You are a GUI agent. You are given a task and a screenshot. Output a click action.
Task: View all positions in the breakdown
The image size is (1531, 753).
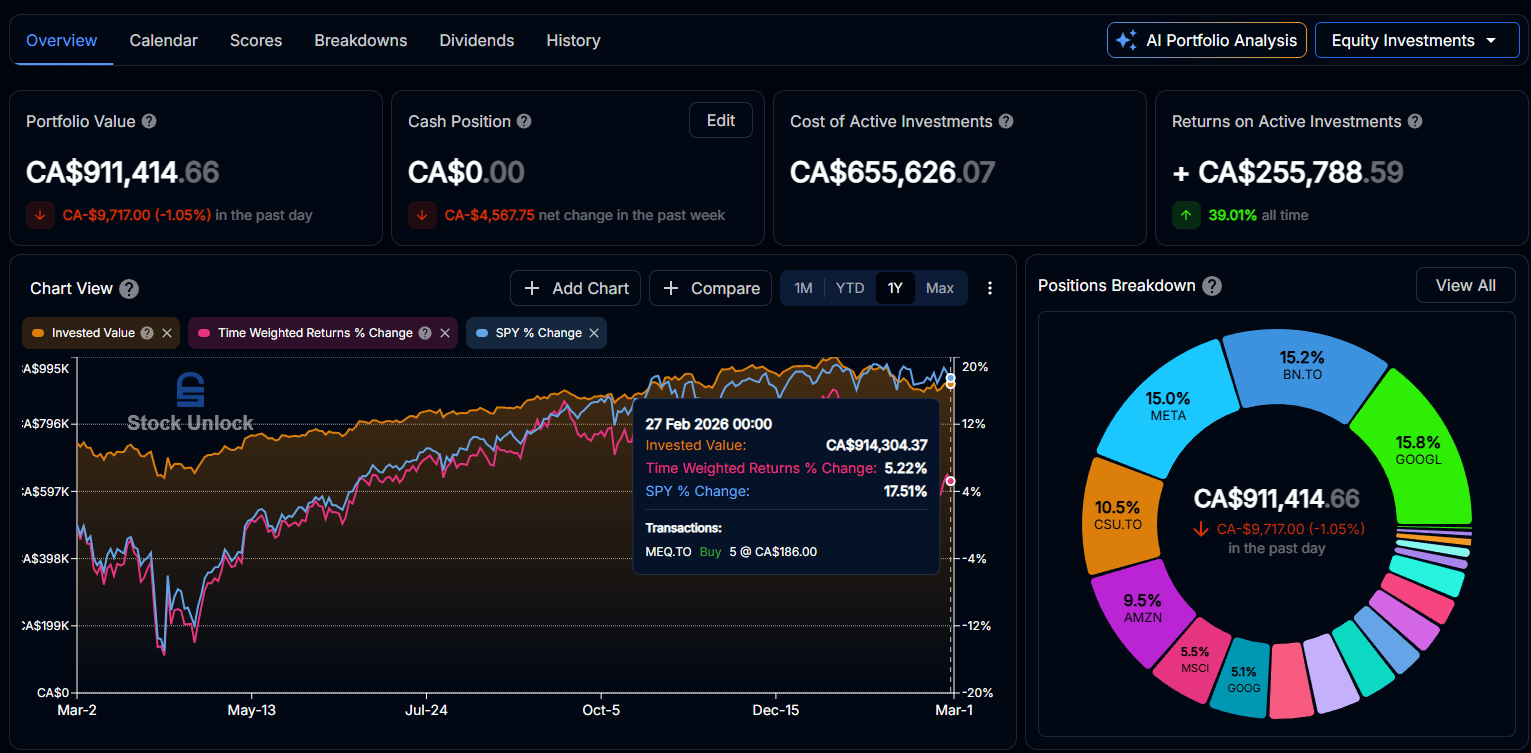click(1466, 286)
